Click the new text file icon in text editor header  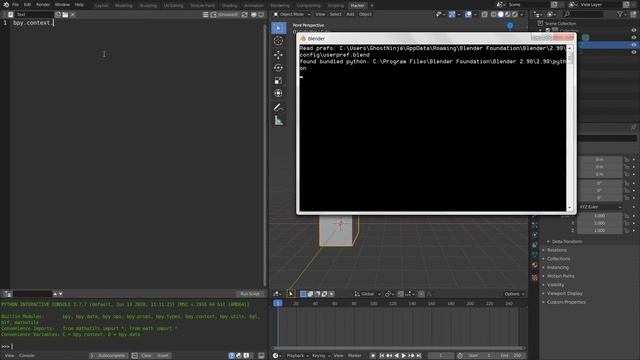(x=58, y=15)
